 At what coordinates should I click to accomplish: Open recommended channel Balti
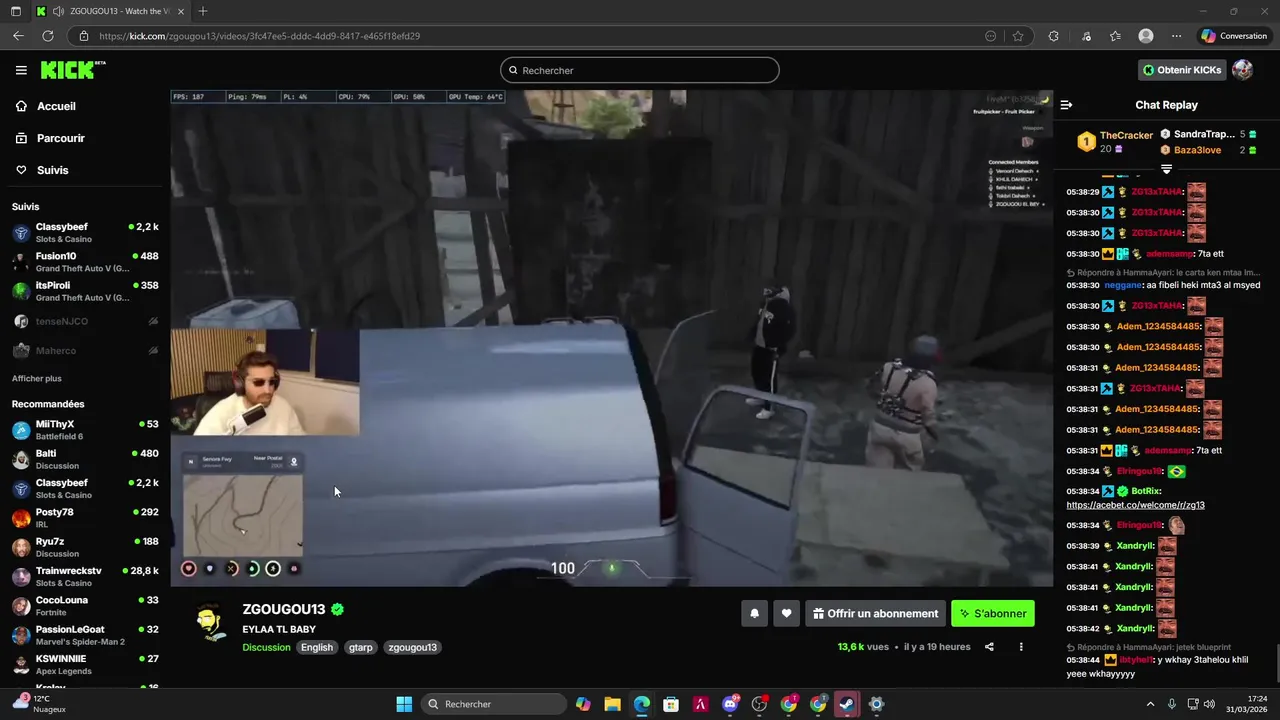point(84,459)
